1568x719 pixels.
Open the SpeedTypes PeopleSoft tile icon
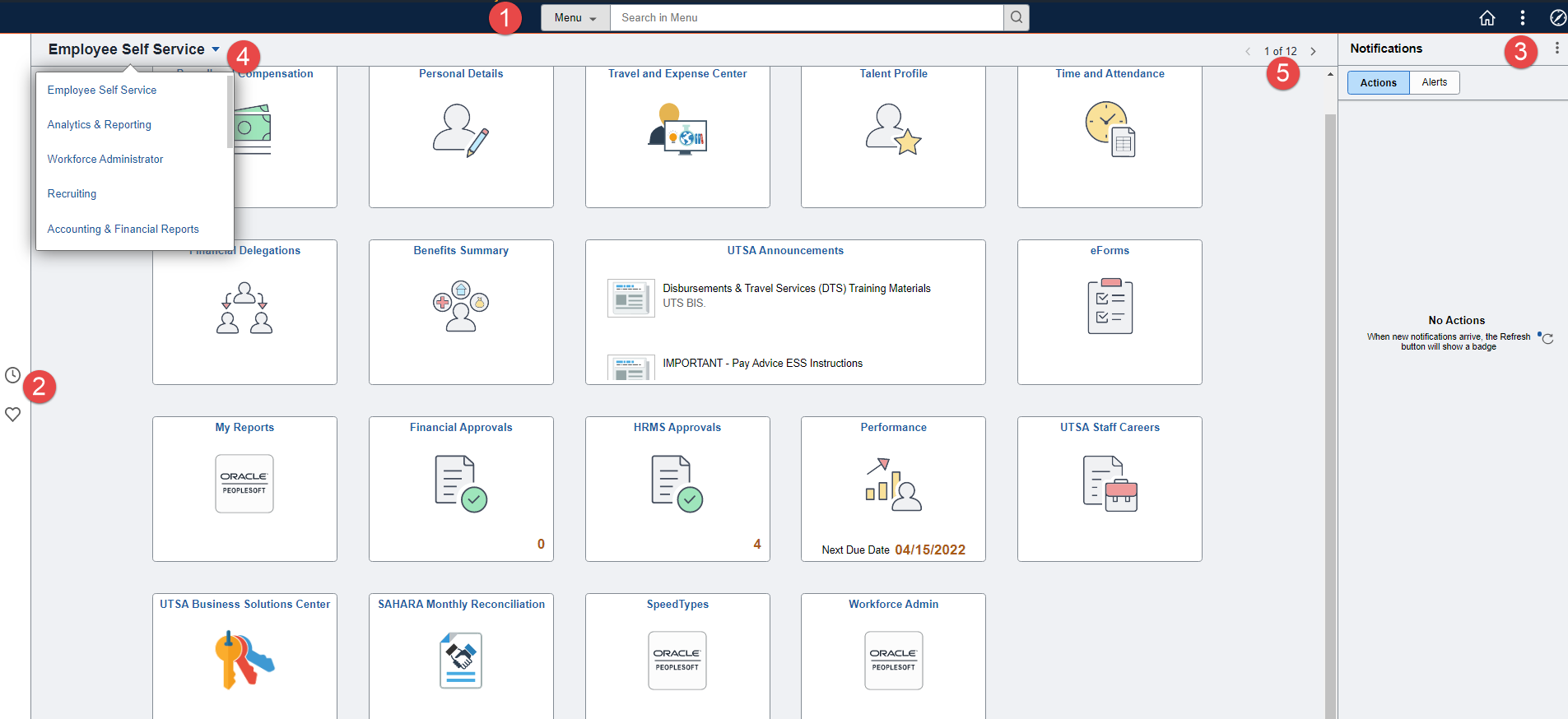(x=677, y=661)
